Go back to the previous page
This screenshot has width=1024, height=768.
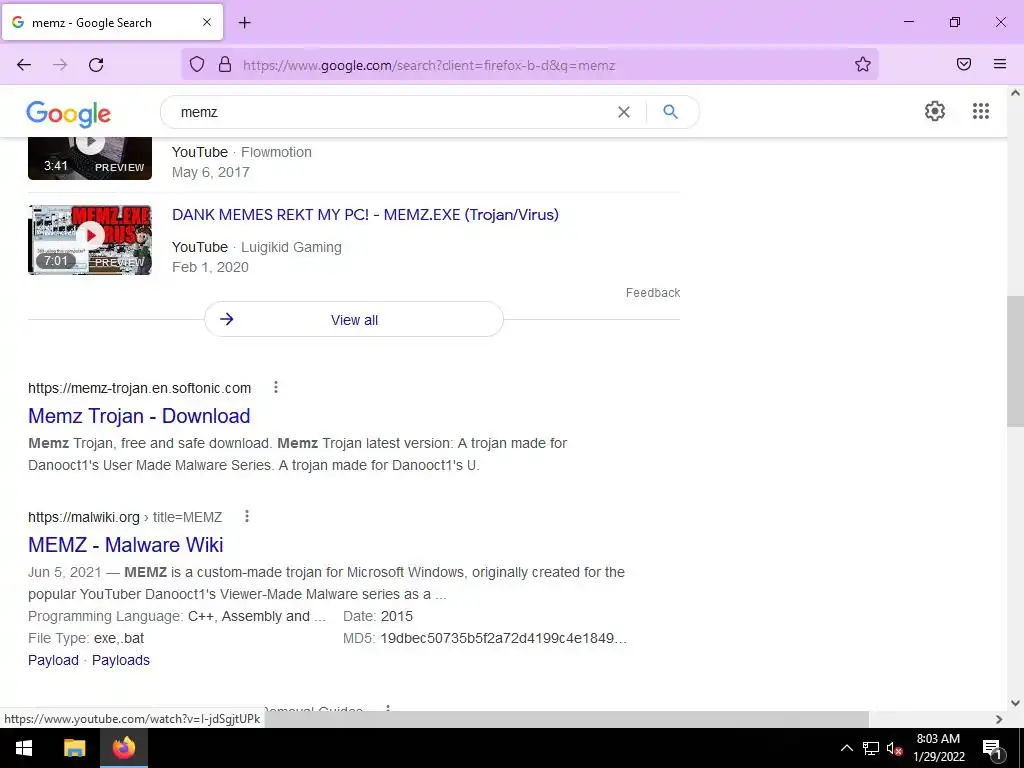pyautogui.click(x=24, y=65)
